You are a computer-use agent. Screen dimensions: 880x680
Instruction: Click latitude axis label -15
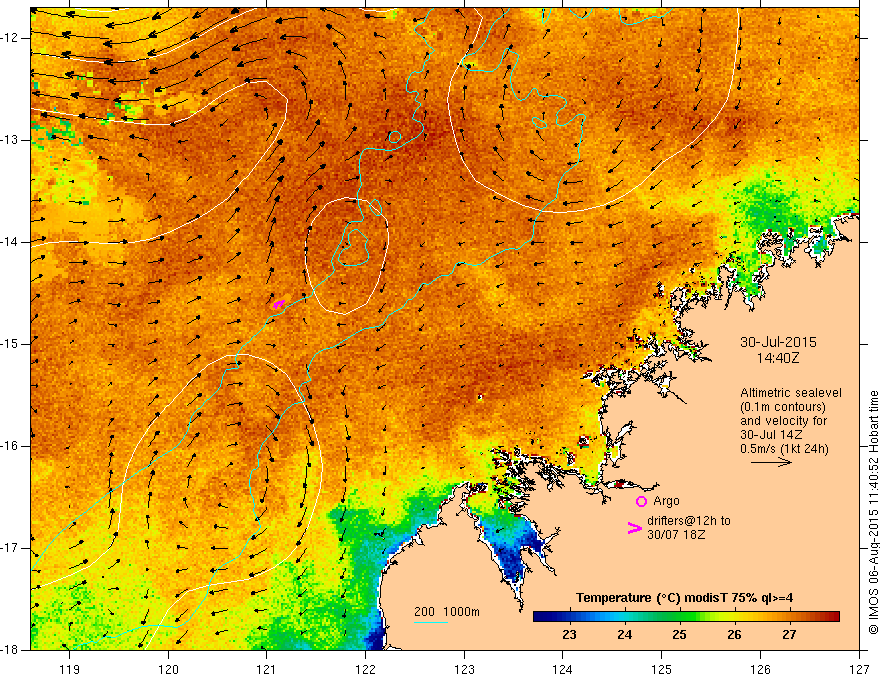[x=10, y=344]
